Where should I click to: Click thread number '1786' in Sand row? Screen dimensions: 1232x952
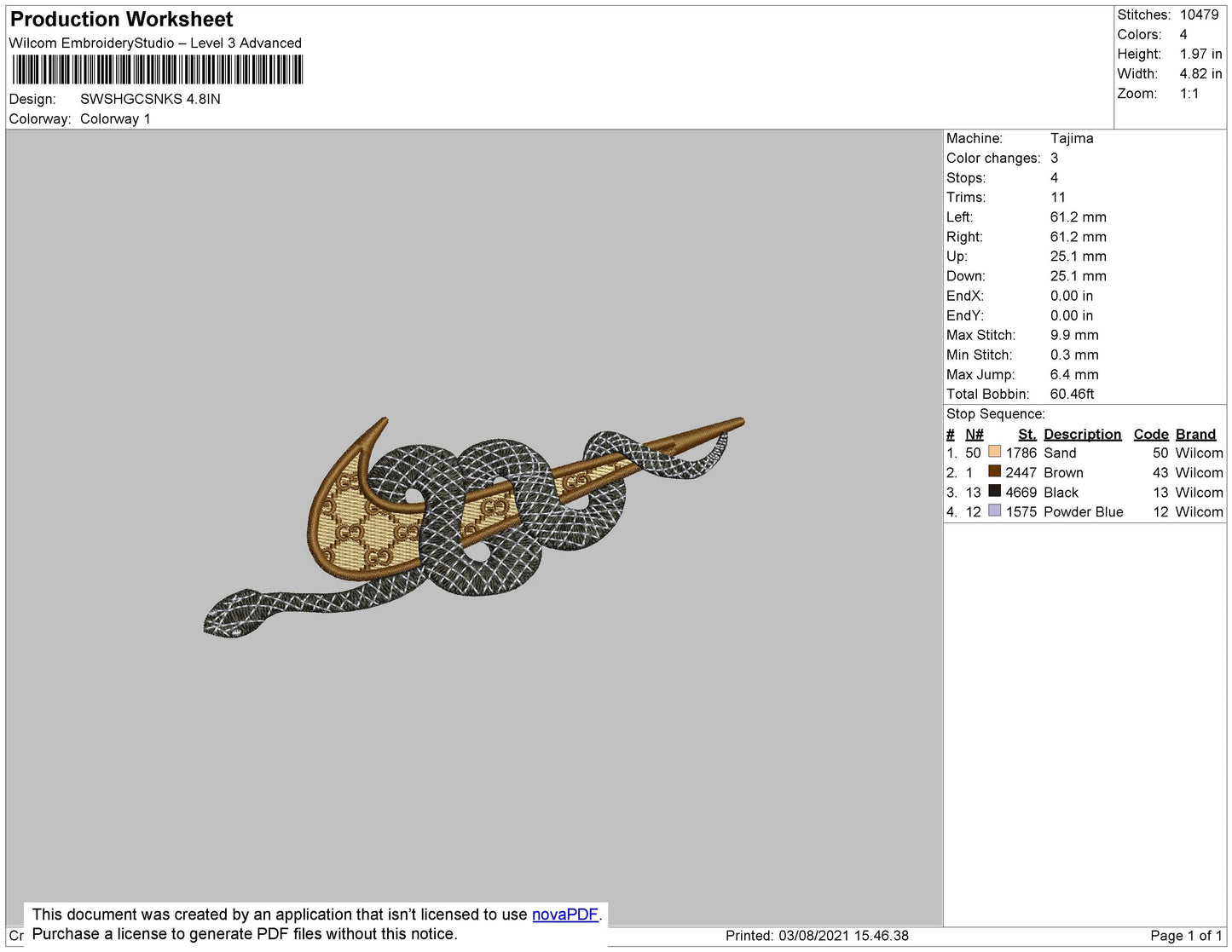tap(1021, 453)
